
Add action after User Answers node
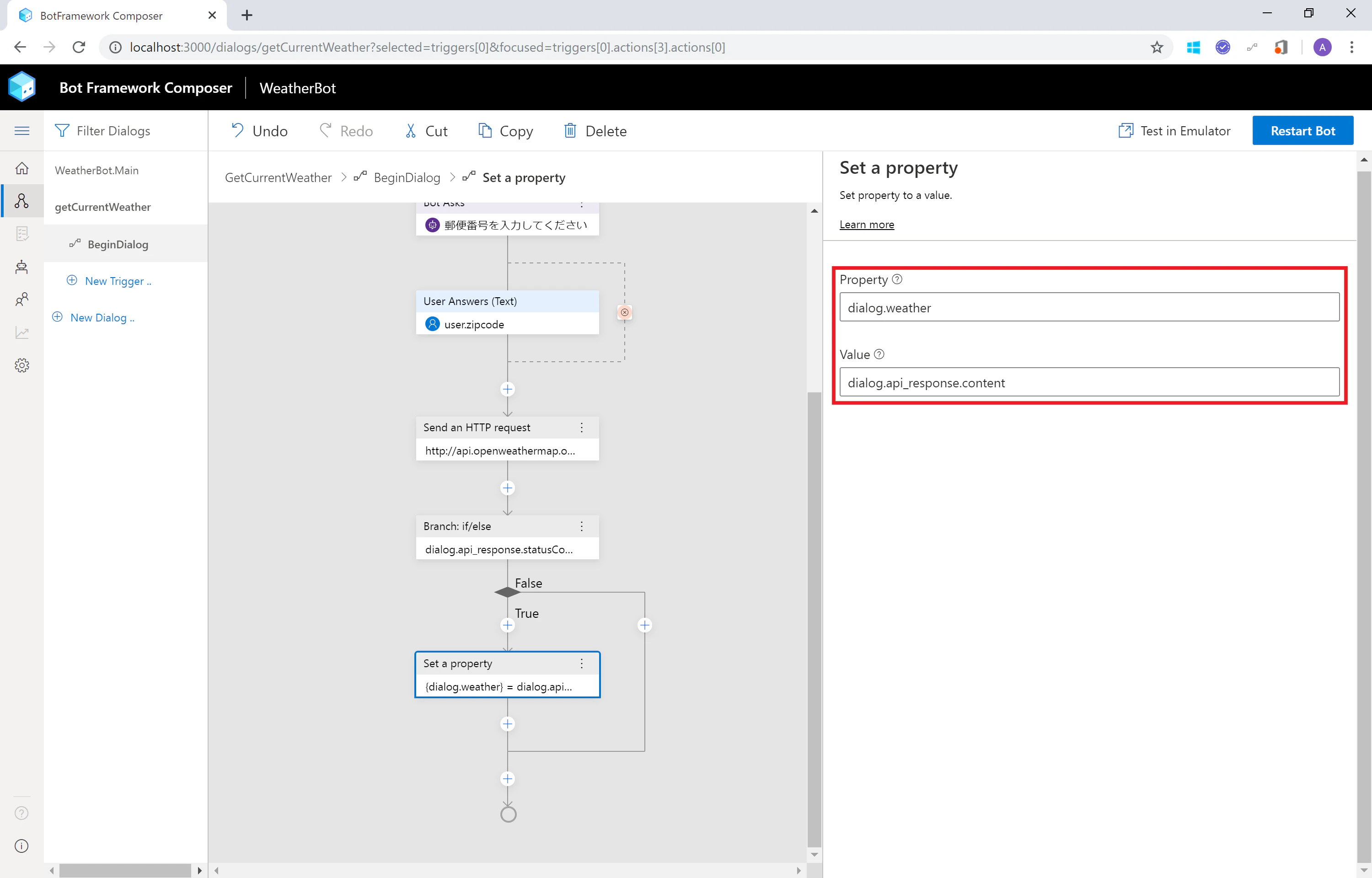[507, 390]
